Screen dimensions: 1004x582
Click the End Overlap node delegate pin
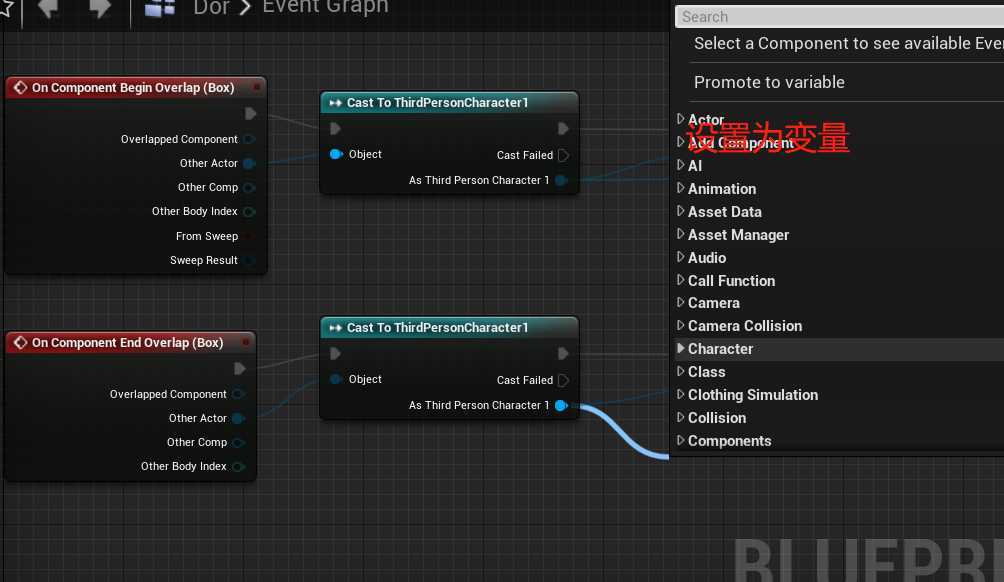(246, 343)
